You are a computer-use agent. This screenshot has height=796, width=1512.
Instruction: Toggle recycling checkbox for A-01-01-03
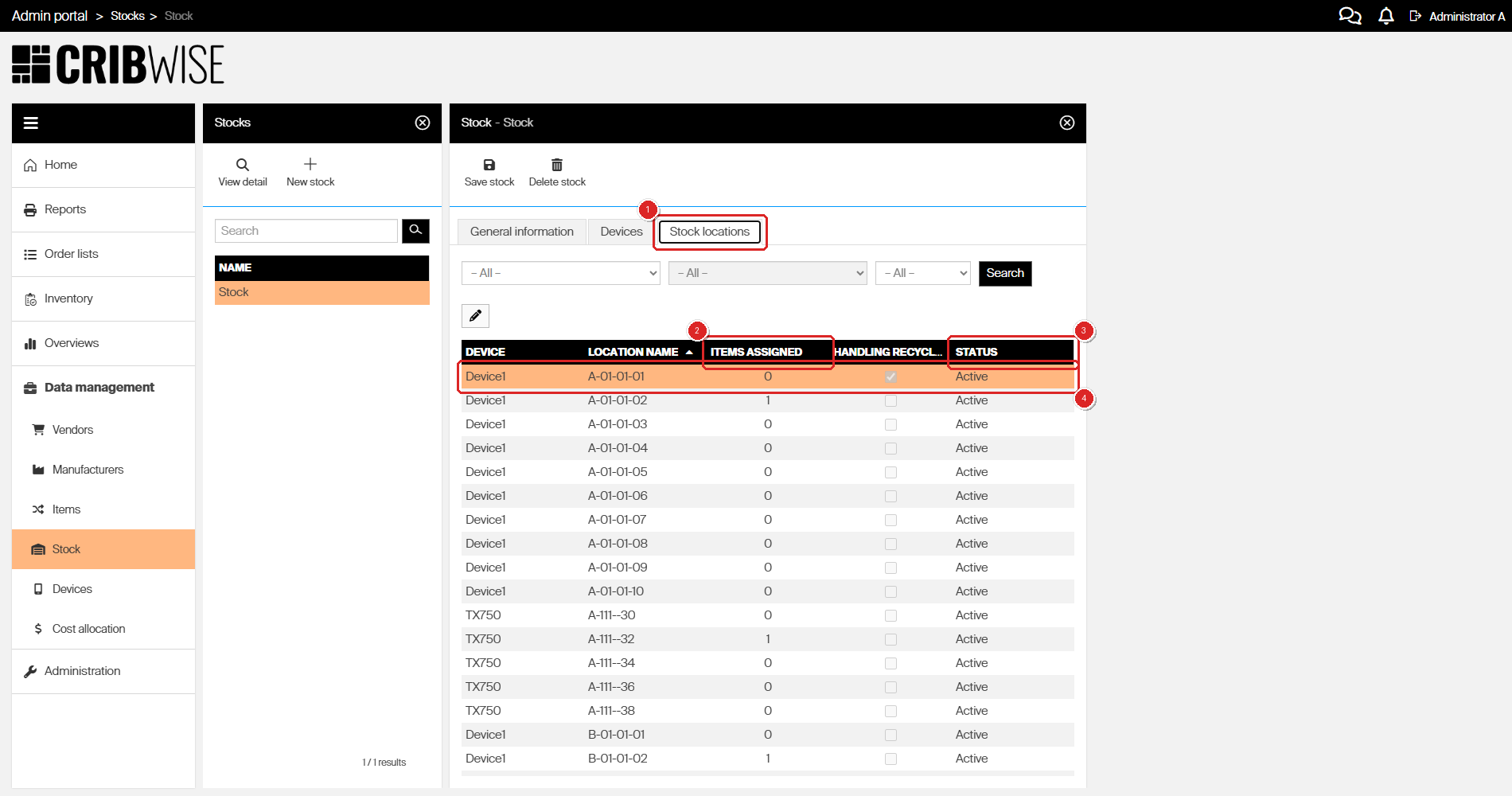pos(890,424)
